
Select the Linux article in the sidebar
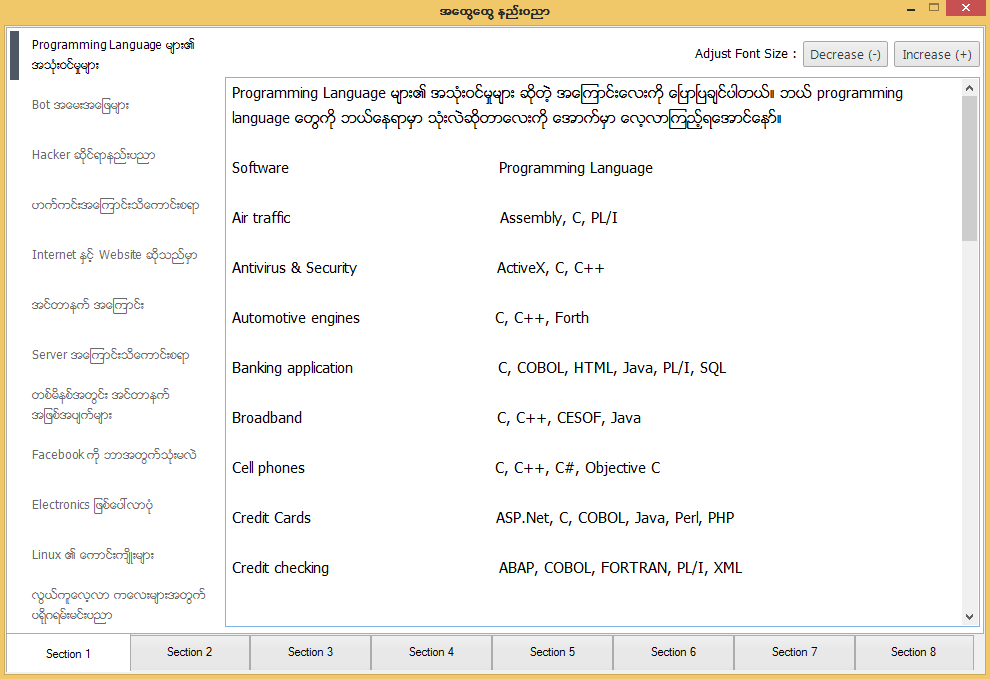[x=93, y=555]
